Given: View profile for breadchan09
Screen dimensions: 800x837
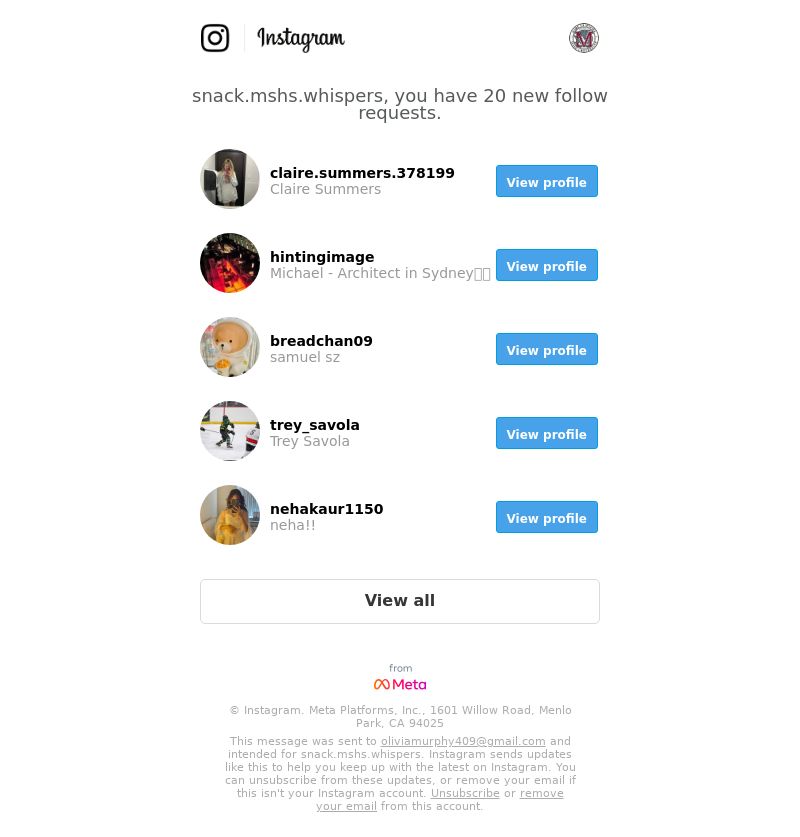Looking at the screenshot, I should click(546, 349).
